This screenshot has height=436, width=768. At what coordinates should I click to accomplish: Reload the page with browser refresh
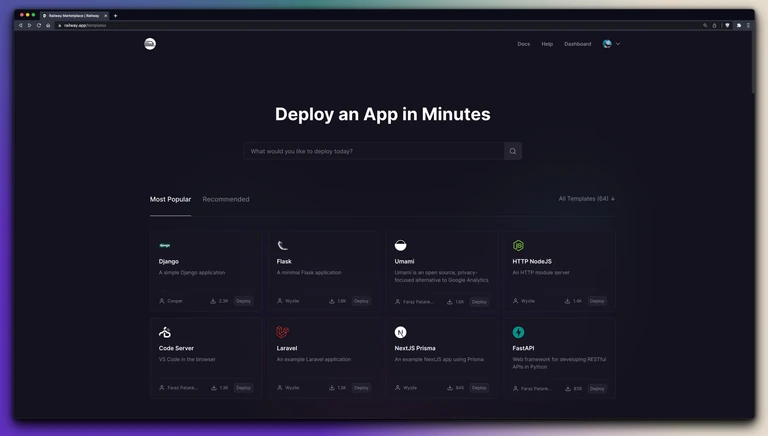point(39,25)
